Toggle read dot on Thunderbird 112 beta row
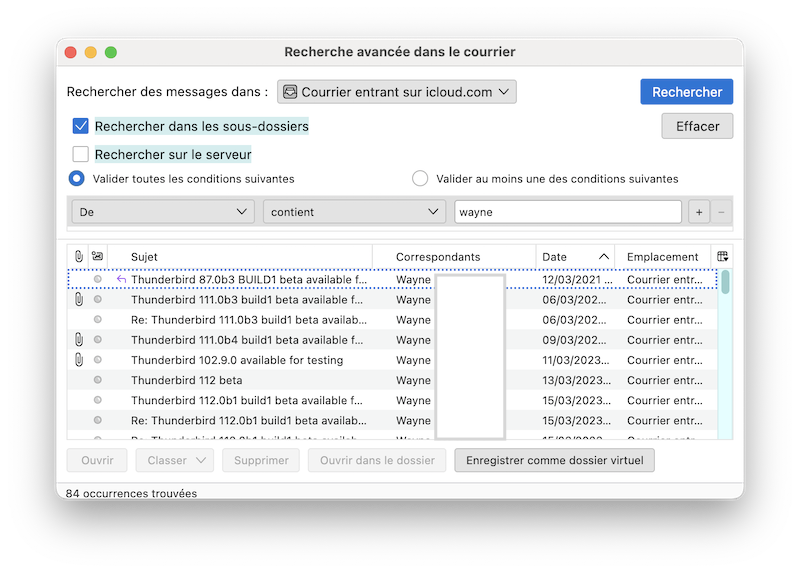 [97, 380]
